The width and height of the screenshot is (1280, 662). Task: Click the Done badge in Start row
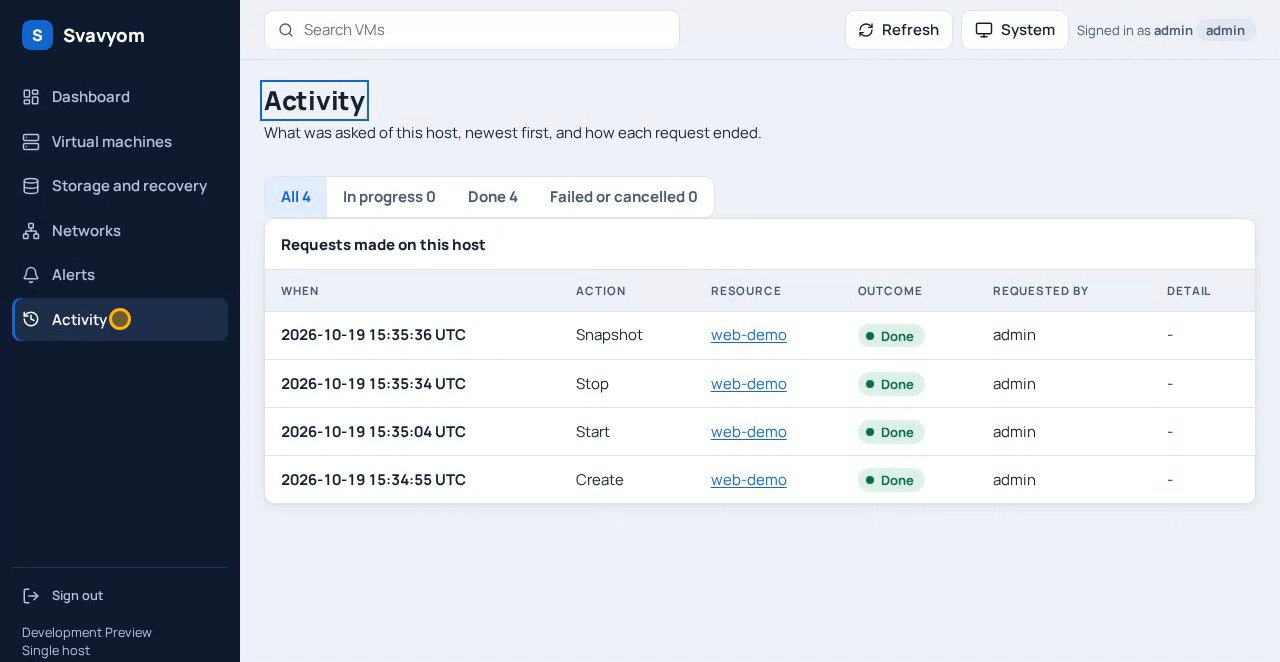click(x=891, y=432)
